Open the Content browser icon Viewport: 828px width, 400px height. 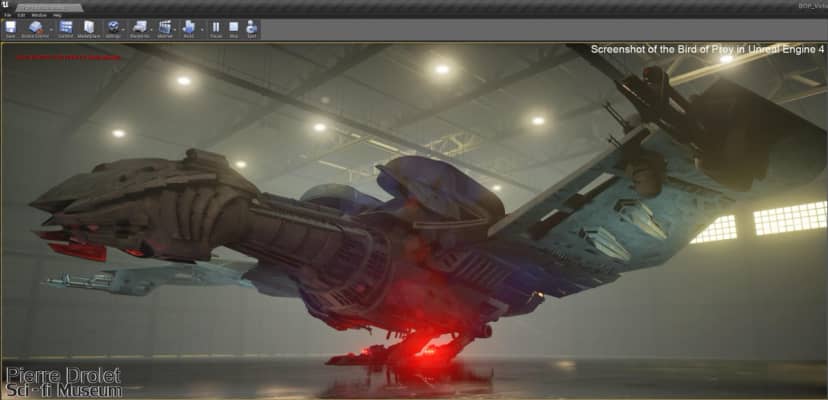coord(65,28)
